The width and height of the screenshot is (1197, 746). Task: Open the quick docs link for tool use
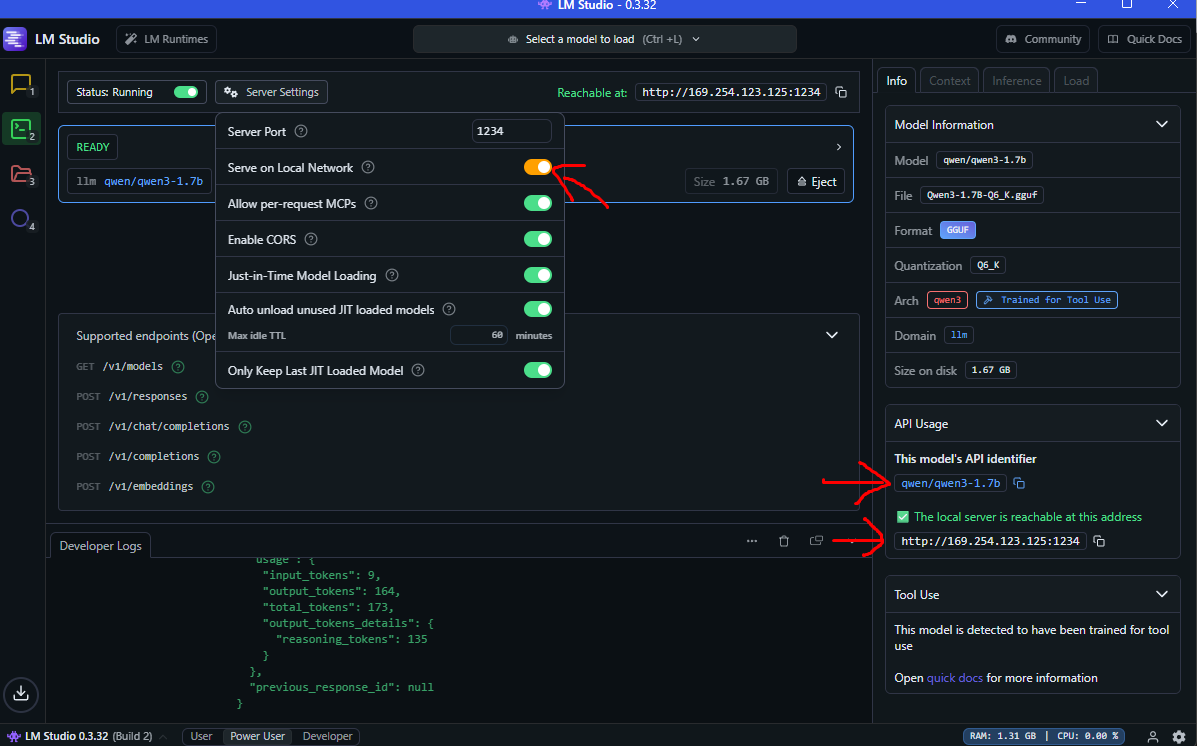954,677
